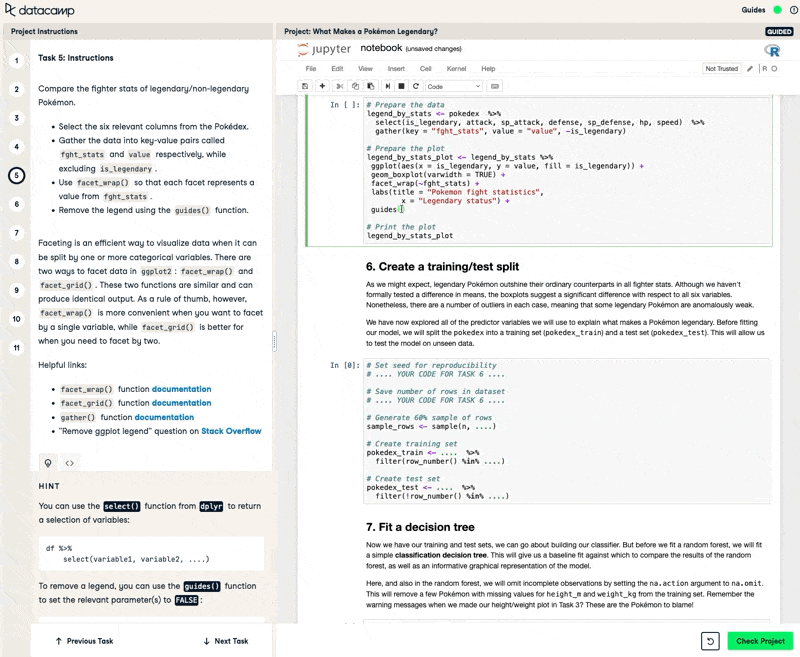Run the current cell with the run icon
Image resolution: width=800 pixels, height=657 pixels.
click(388, 86)
